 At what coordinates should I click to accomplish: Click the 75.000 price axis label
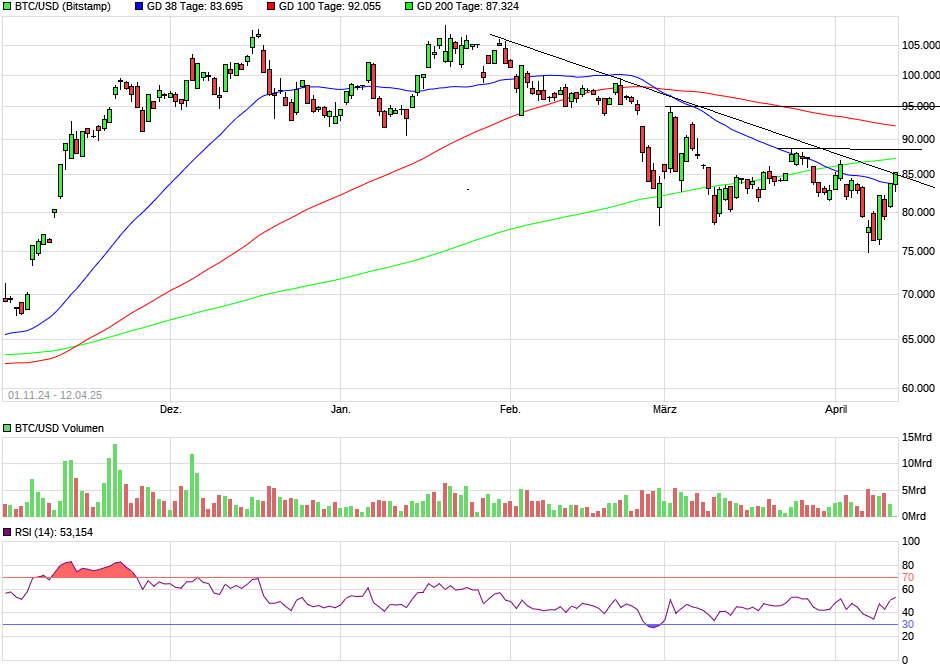918,251
